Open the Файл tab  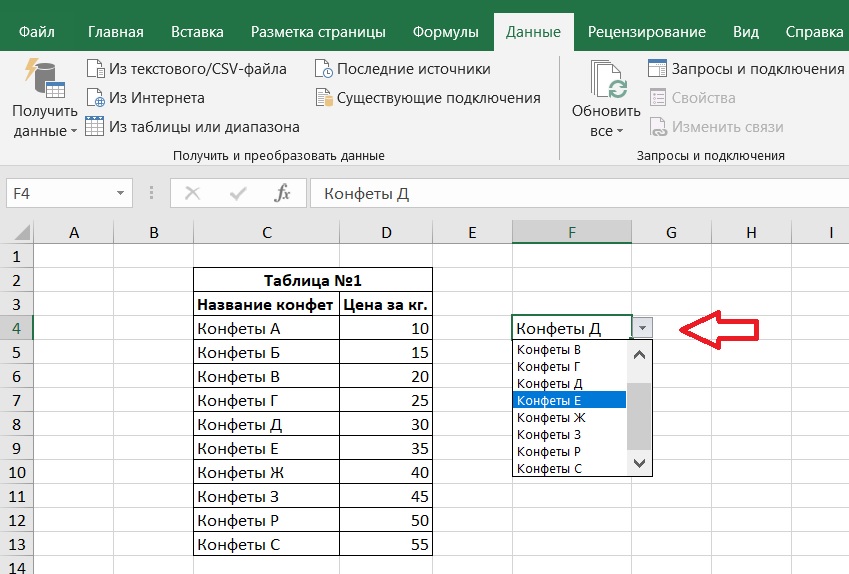point(37,32)
